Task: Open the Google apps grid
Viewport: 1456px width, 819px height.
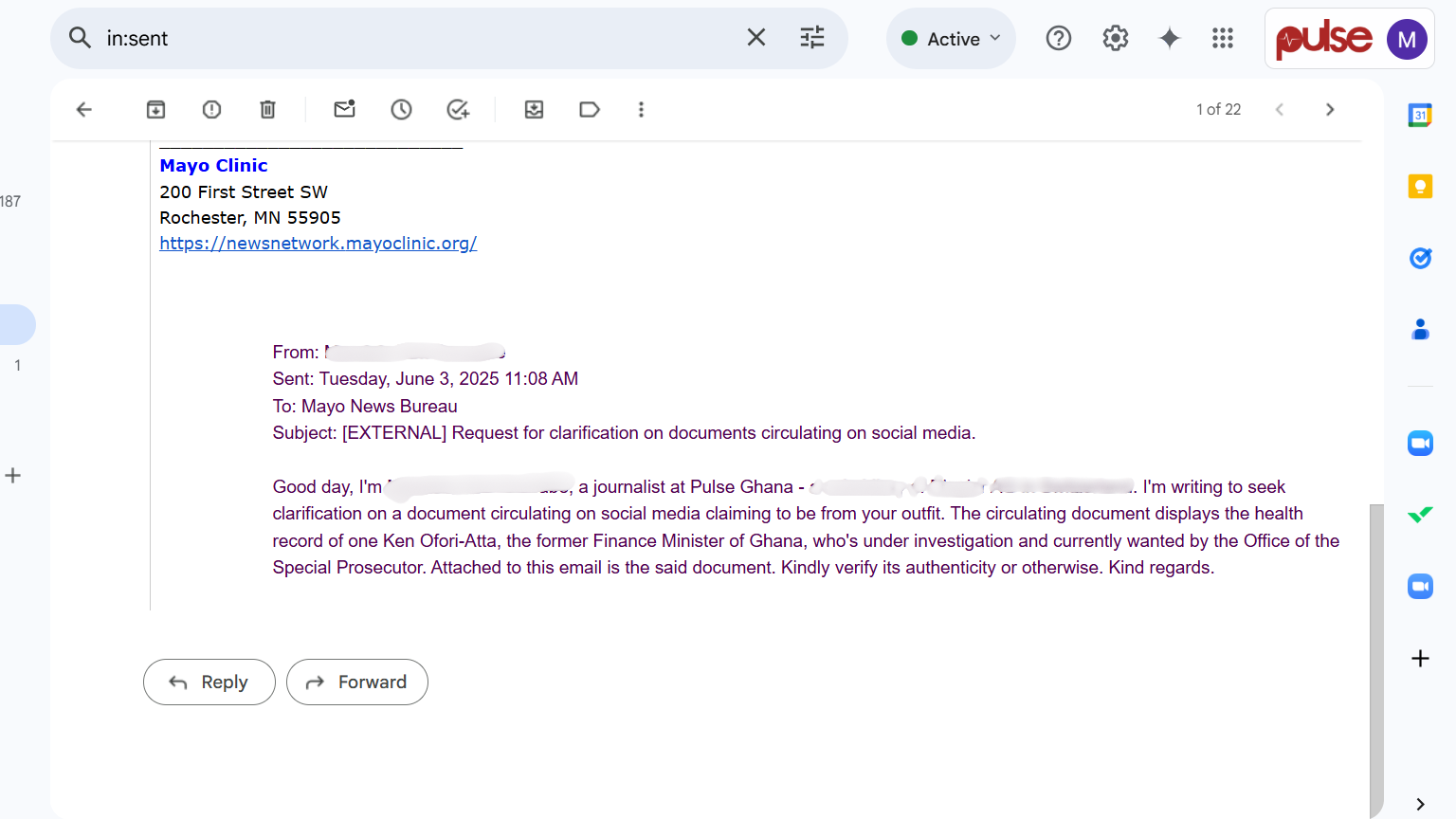Action: pyautogui.click(x=1223, y=38)
